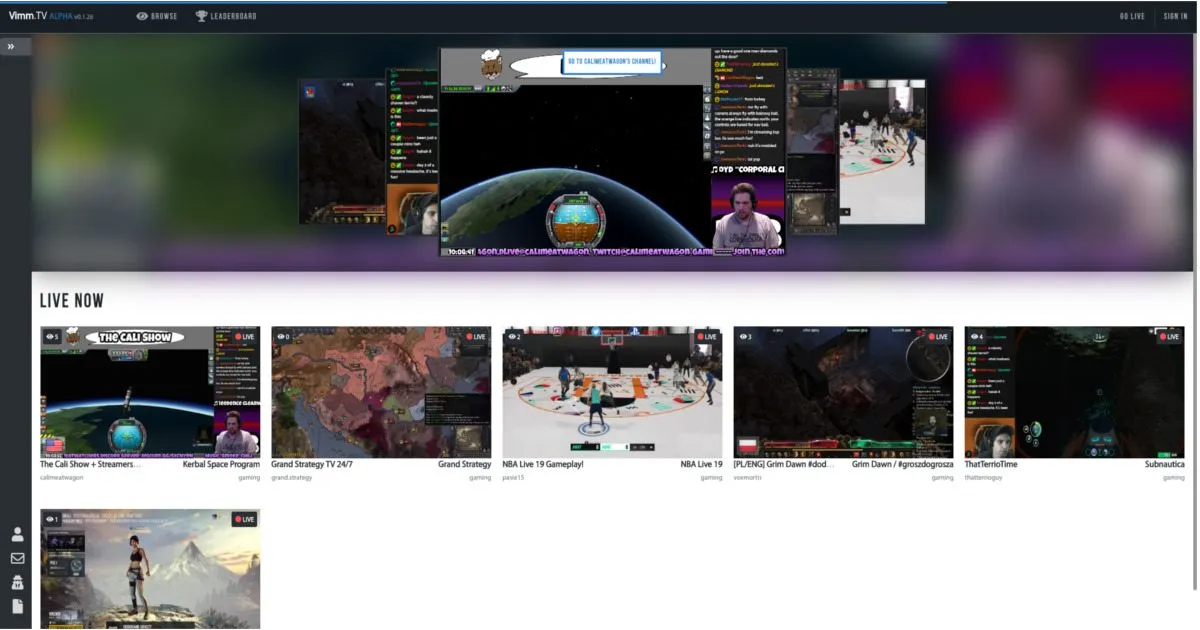Click GO LIVE in the top bar
Screen dimensions: 1200x630
tap(1132, 16)
